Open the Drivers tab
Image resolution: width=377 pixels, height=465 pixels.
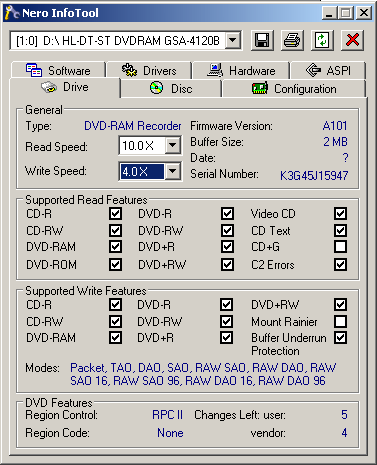point(149,70)
